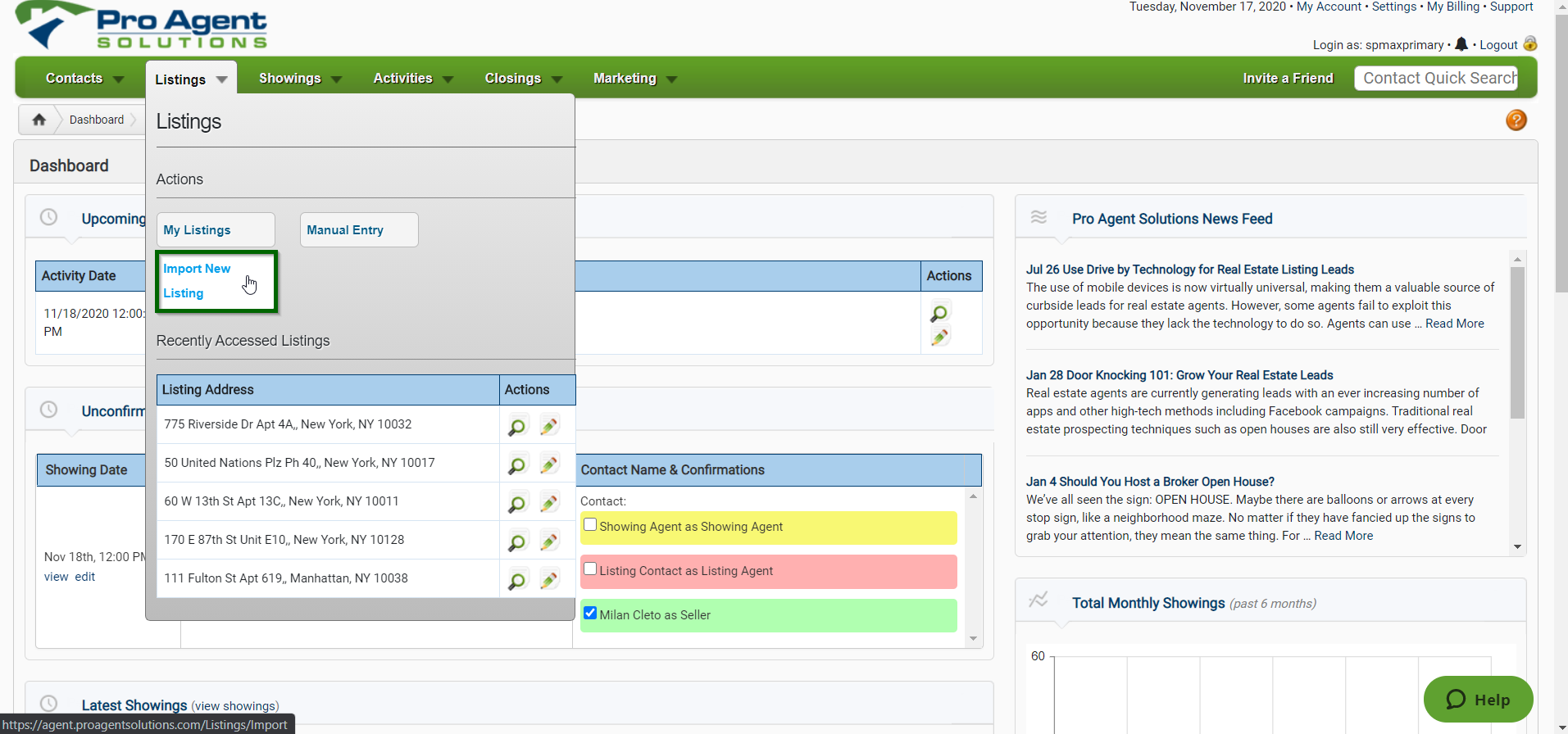The width and height of the screenshot is (1568, 734).
Task: Open Settings link in header
Action: coord(1393,7)
